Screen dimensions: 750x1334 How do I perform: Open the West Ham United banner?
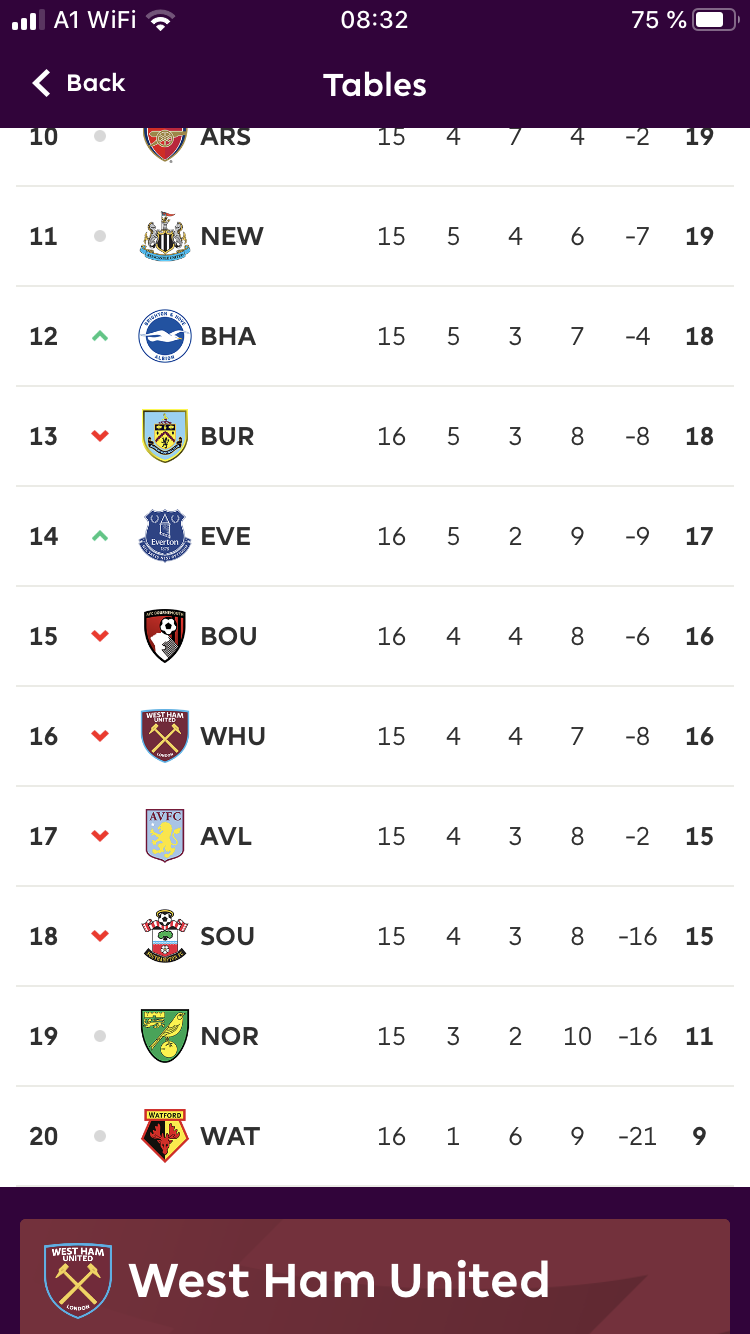[375, 1276]
